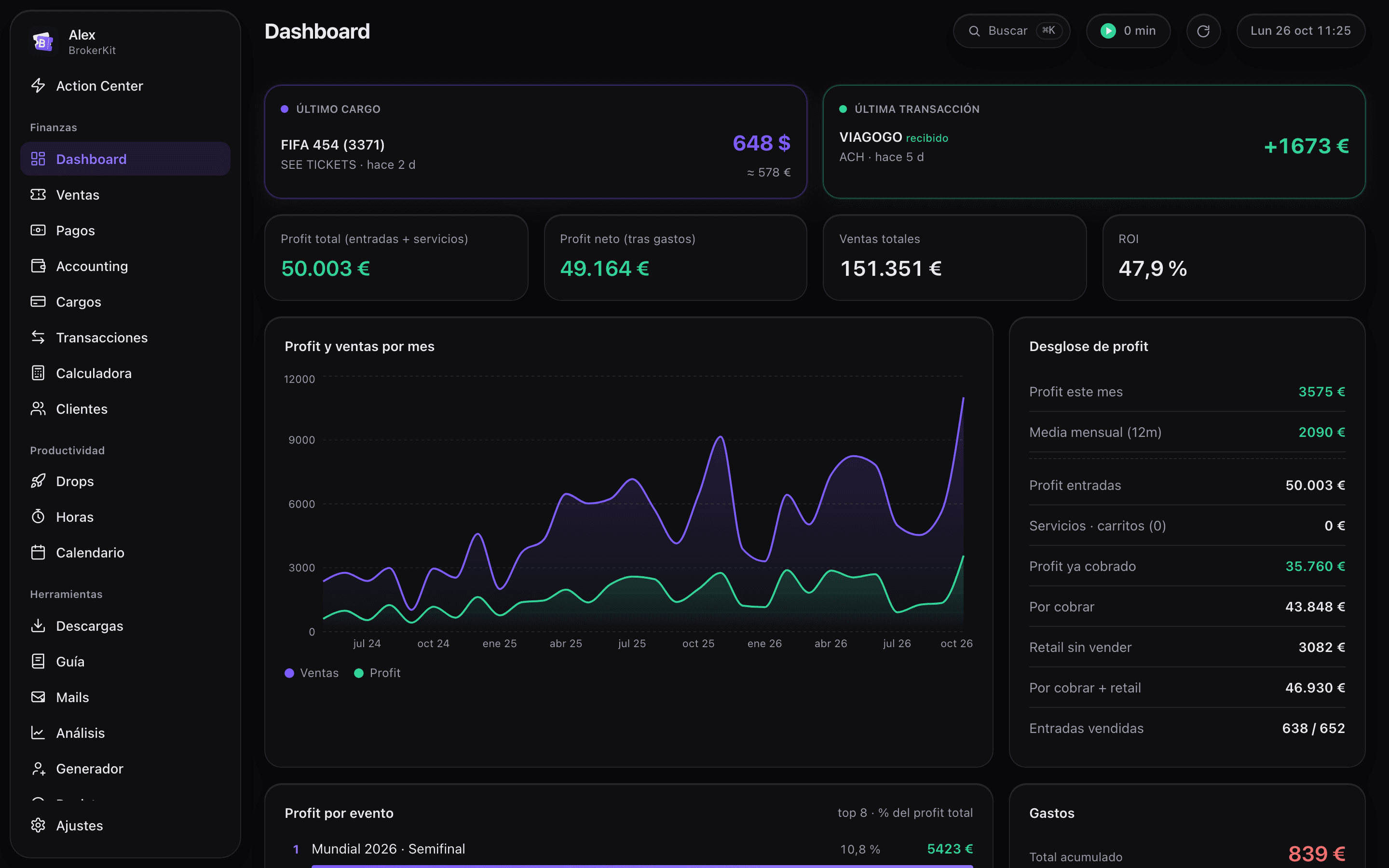Open Transacciones page label
The height and width of the screenshot is (868, 1389).
coord(102,338)
